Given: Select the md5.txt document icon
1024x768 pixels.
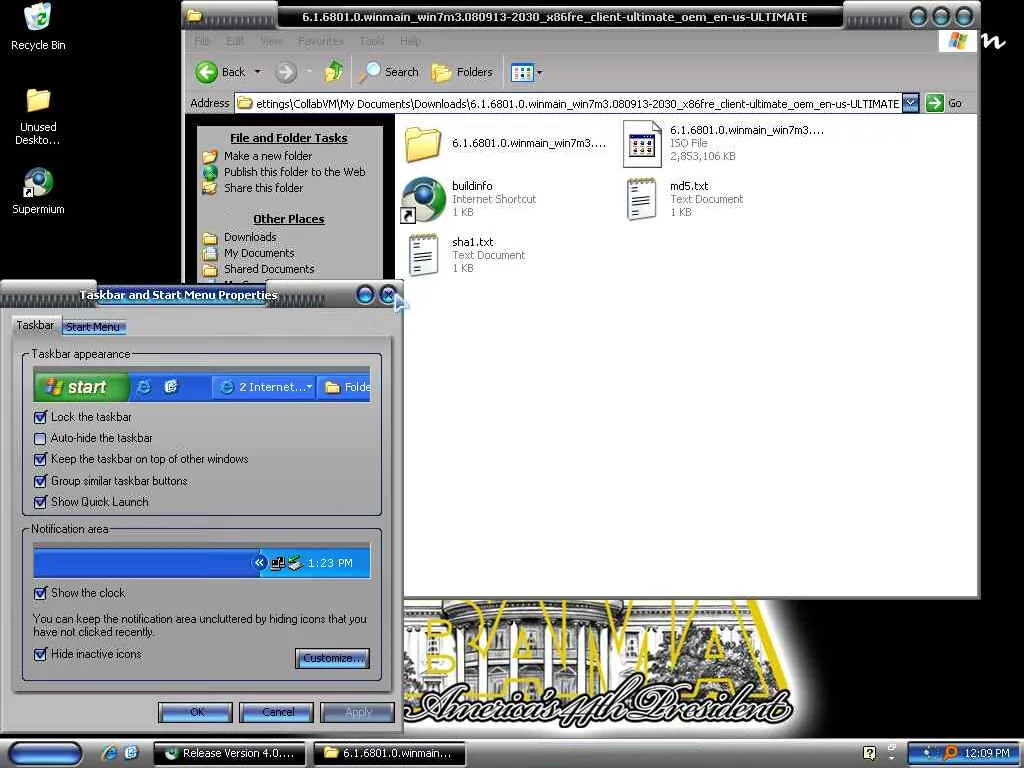Looking at the screenshot, I should (641, 199).
